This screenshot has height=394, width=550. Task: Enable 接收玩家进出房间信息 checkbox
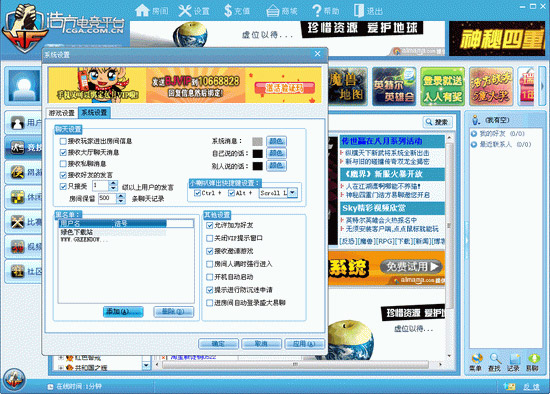(x=63, y=141)
